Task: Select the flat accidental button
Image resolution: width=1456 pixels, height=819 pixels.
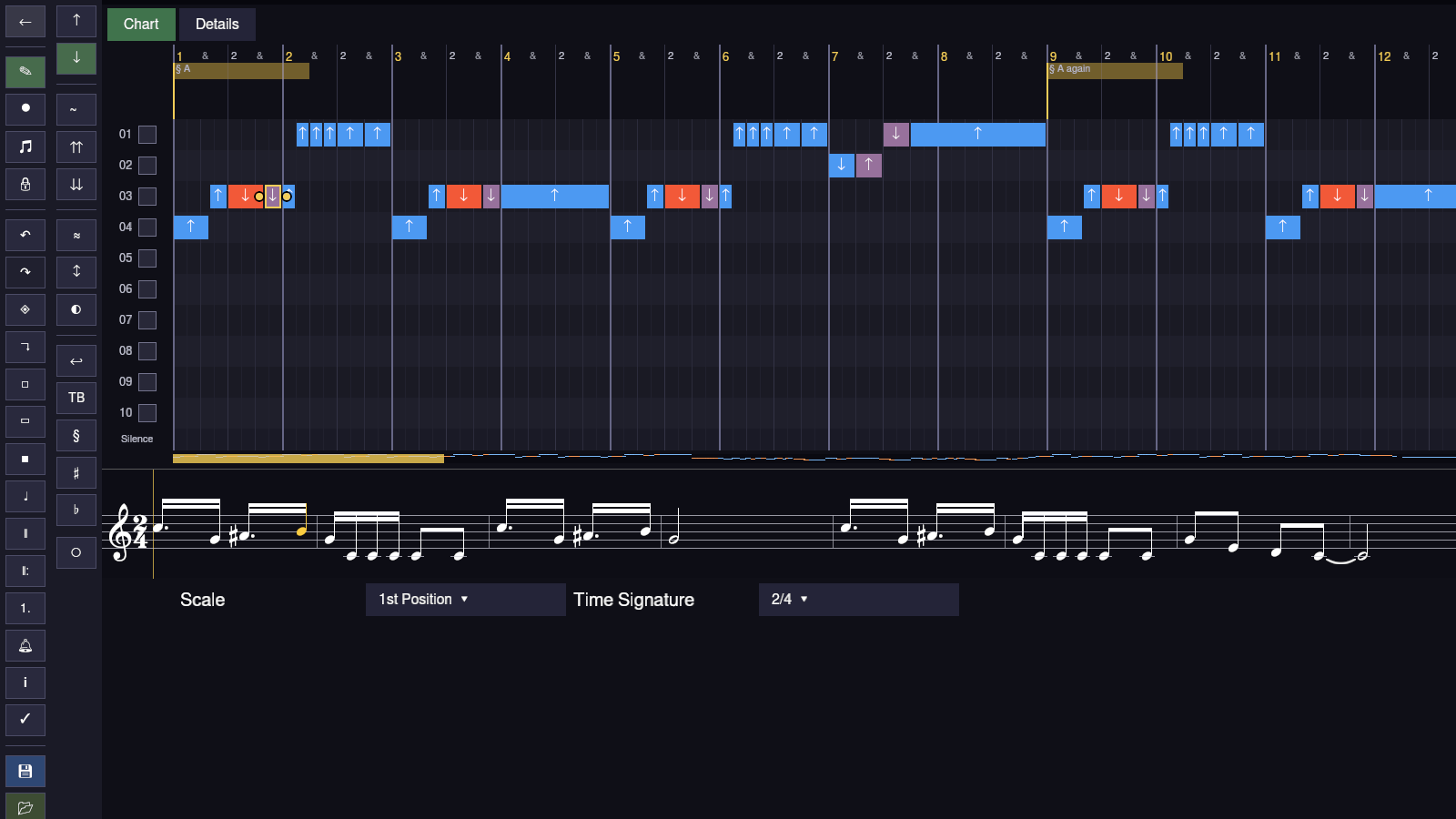Action: (76, 511)
